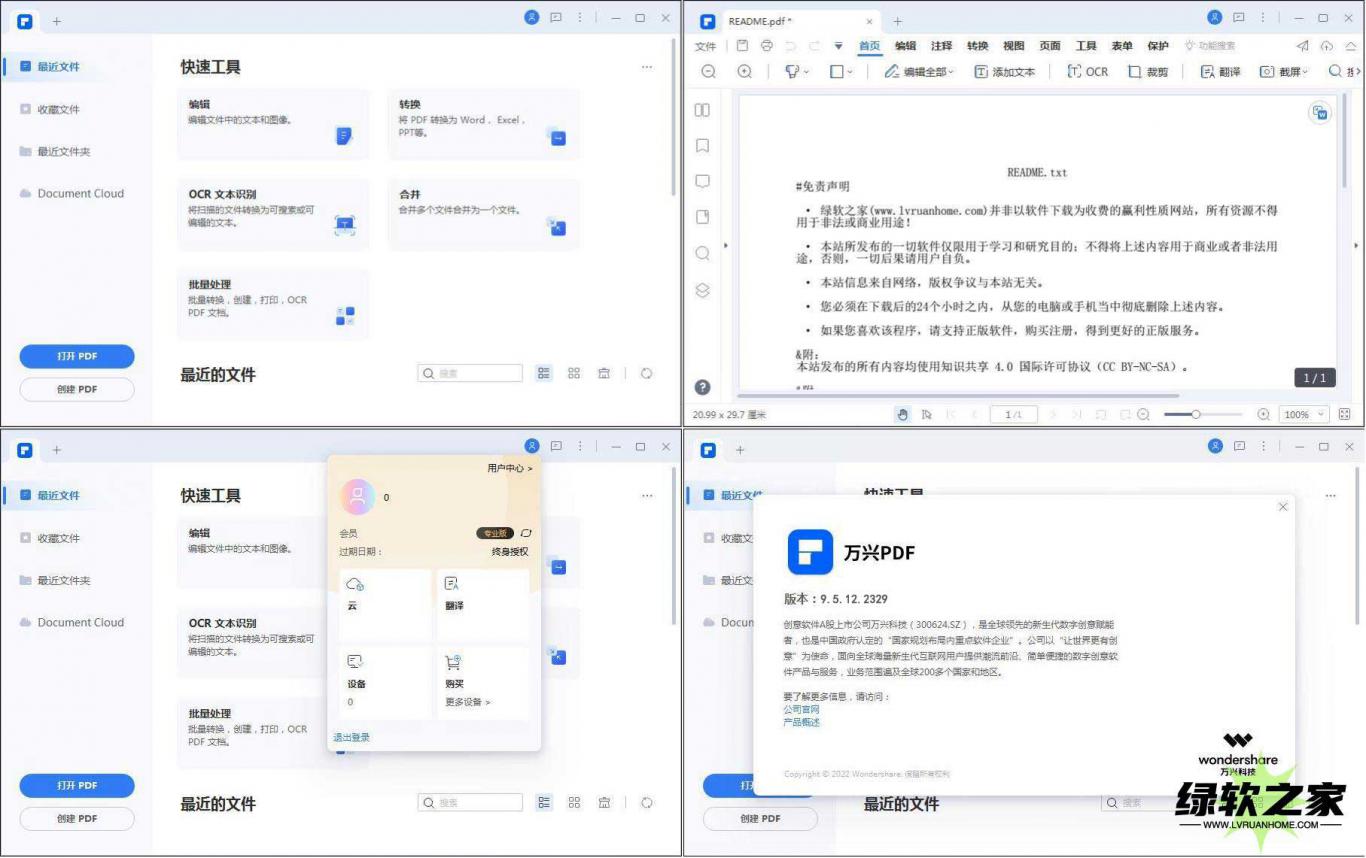
Task: Toggle fullscreen view icon beside 100% zoom
Action: [x=1344, y=414]
